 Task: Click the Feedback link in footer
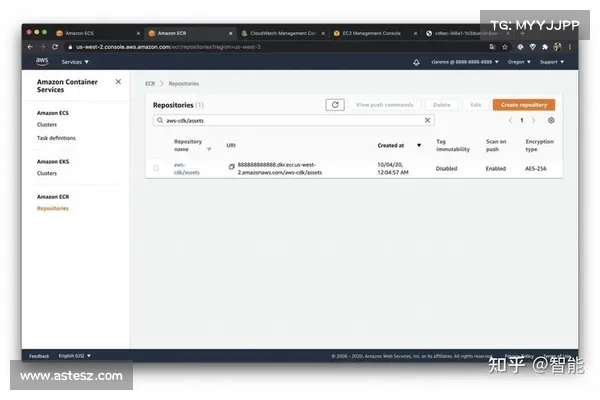click(39, 356)
